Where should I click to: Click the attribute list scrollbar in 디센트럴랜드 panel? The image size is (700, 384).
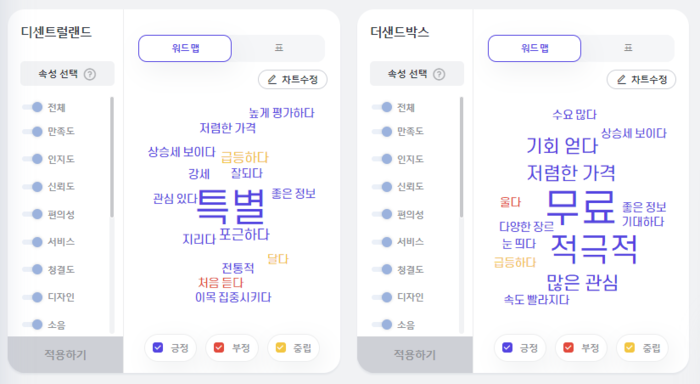coord(112,157)
